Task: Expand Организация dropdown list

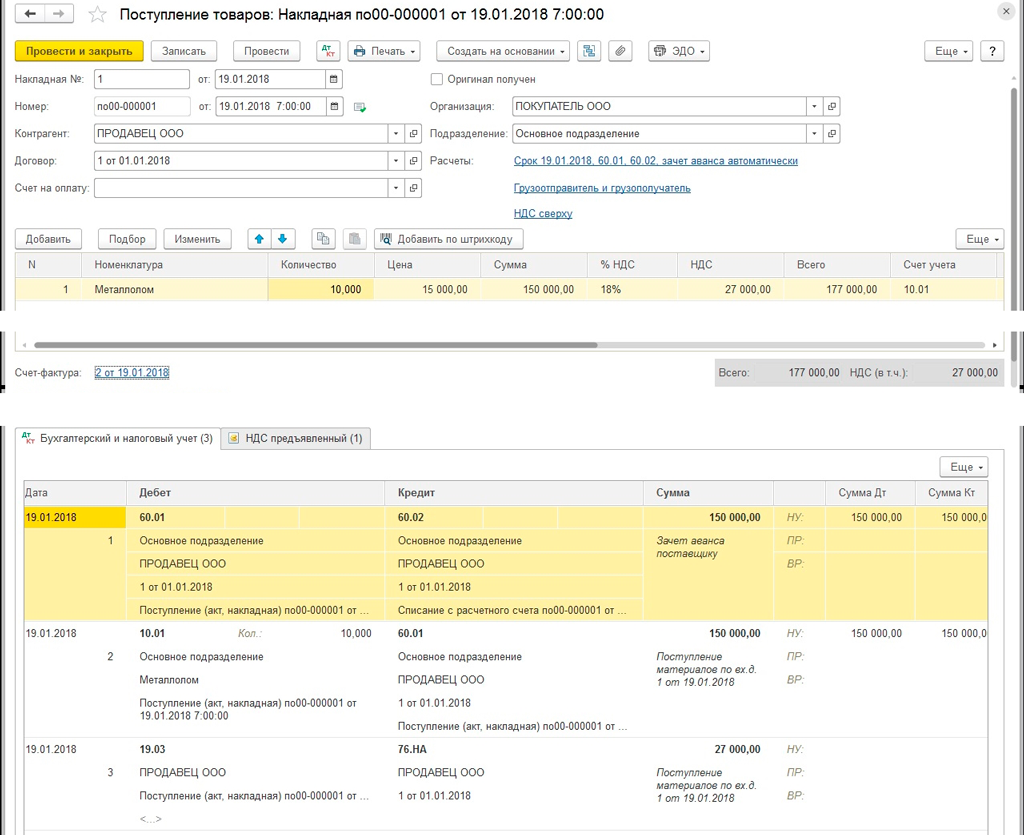Action: tap(814, 106)
